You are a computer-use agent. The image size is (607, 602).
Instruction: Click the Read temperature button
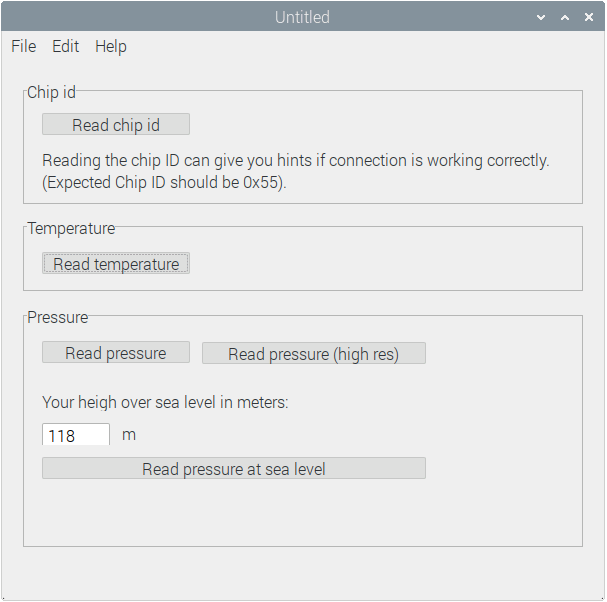[x=116, y=264]
